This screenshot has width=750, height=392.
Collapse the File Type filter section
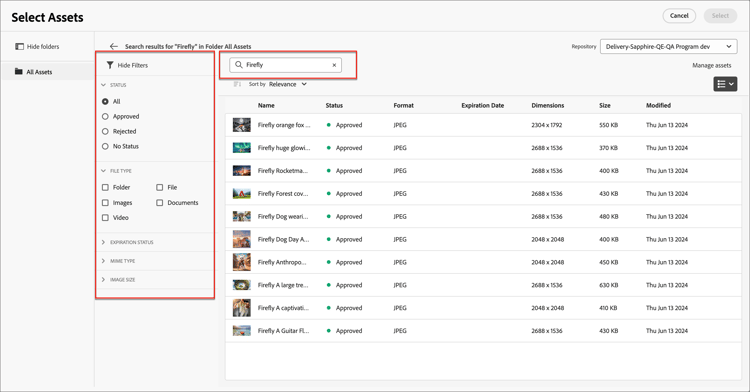coord(116,171)
